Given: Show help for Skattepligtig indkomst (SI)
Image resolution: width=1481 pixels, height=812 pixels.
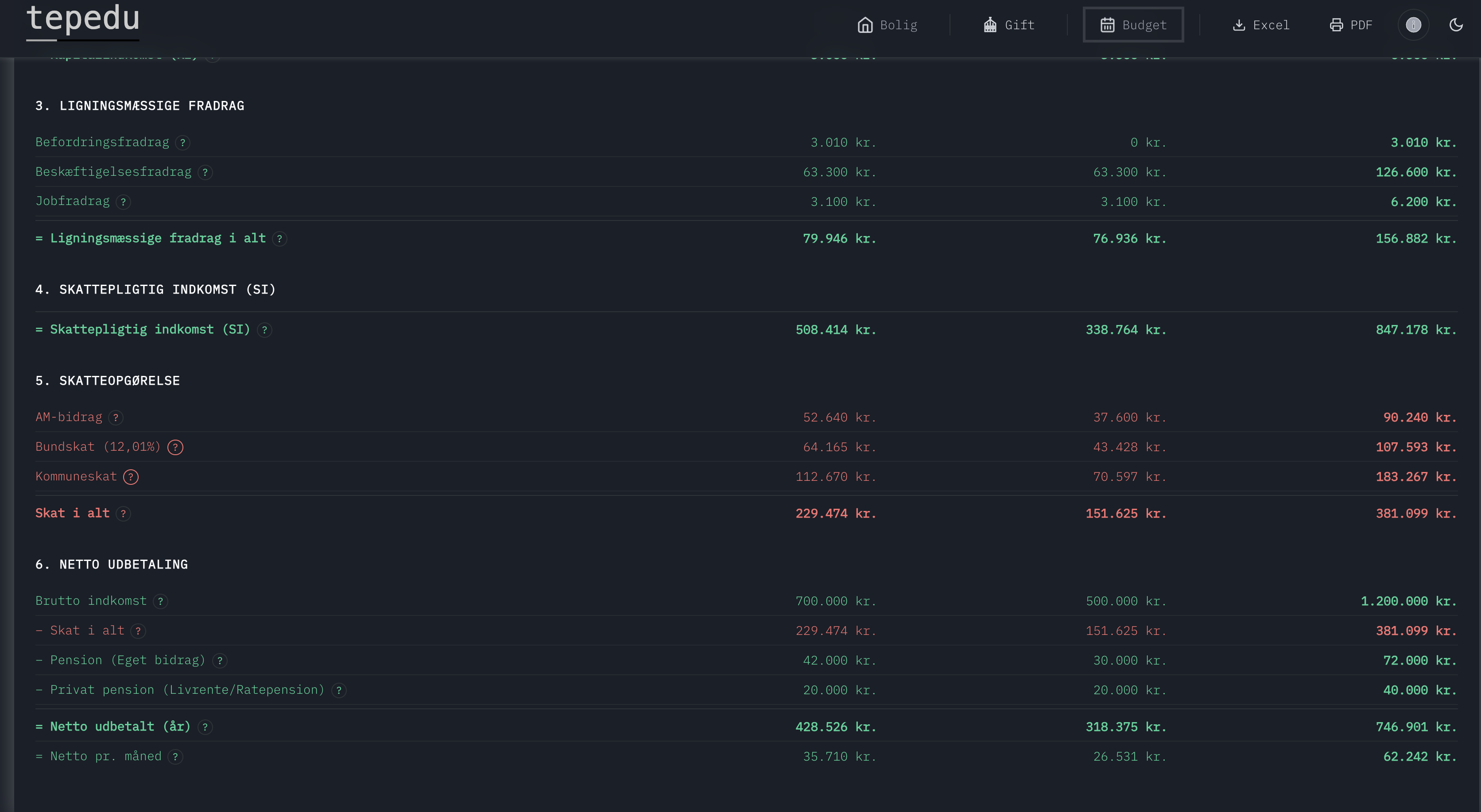Looking at the screenshot, I should (264, 330).
